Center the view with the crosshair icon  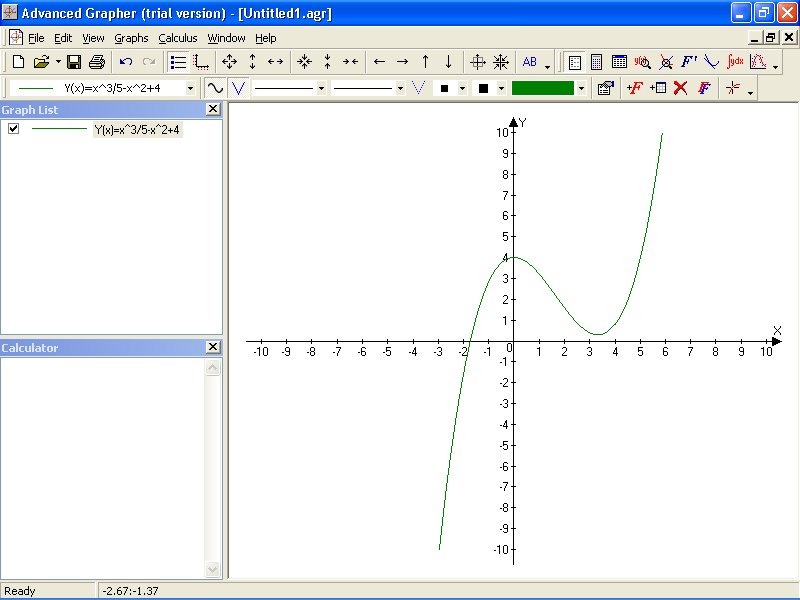(x=478, y=62)
